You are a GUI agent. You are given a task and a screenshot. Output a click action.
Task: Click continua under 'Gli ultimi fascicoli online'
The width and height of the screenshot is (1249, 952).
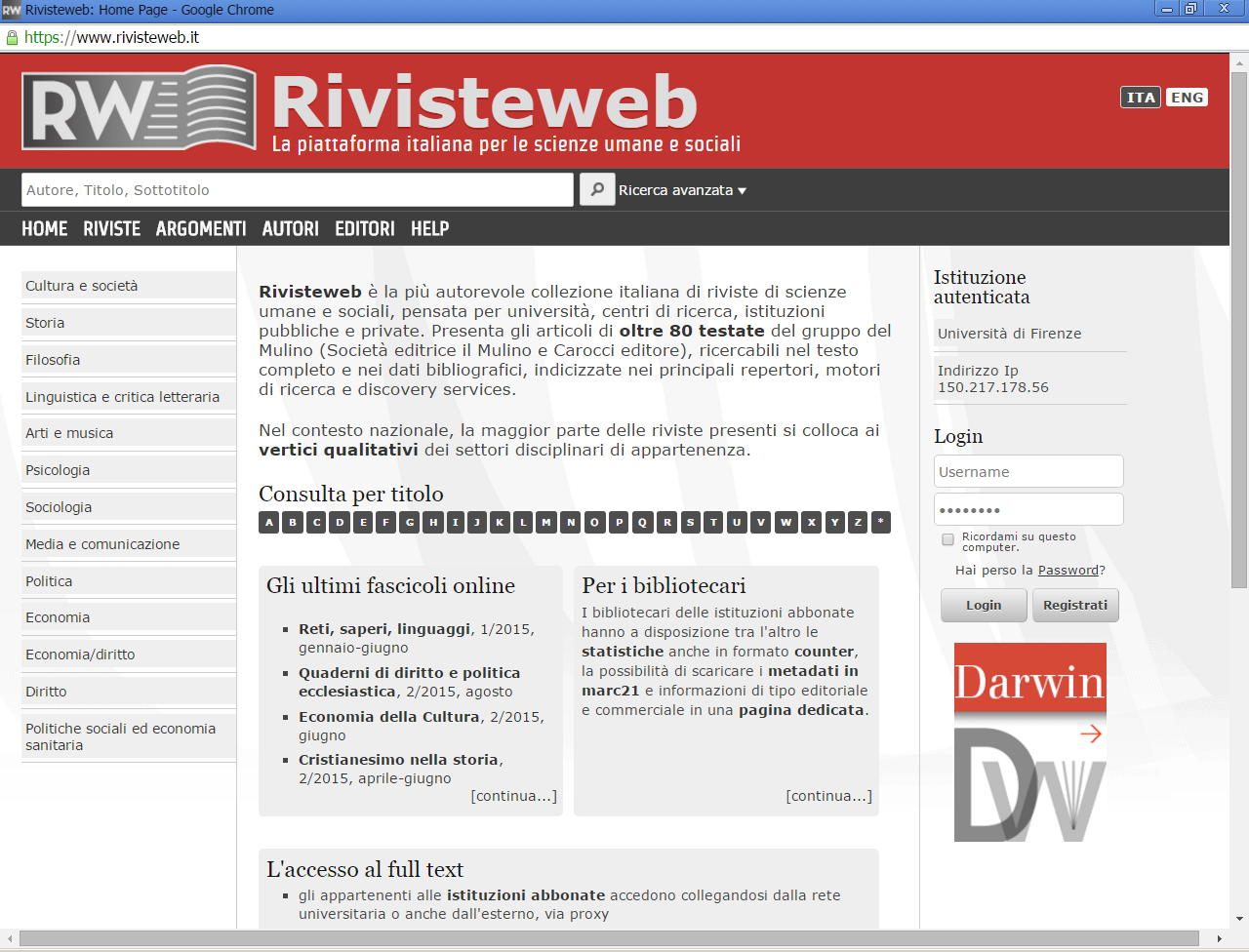514,796
